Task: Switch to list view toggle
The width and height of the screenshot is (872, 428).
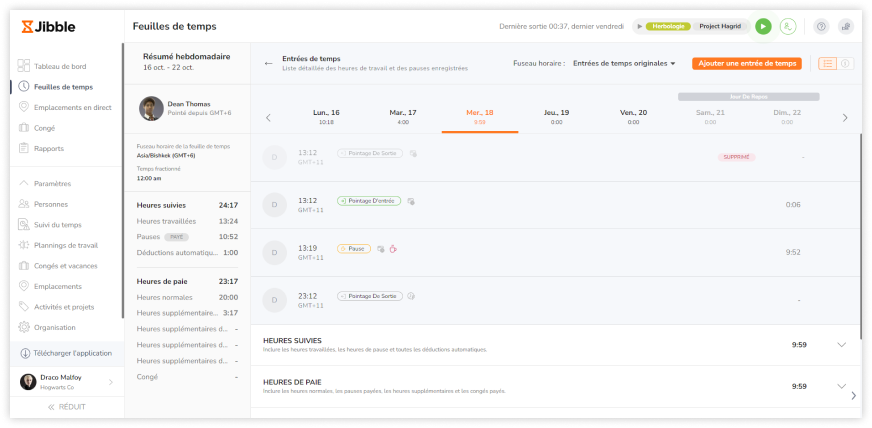Action: 828,63
